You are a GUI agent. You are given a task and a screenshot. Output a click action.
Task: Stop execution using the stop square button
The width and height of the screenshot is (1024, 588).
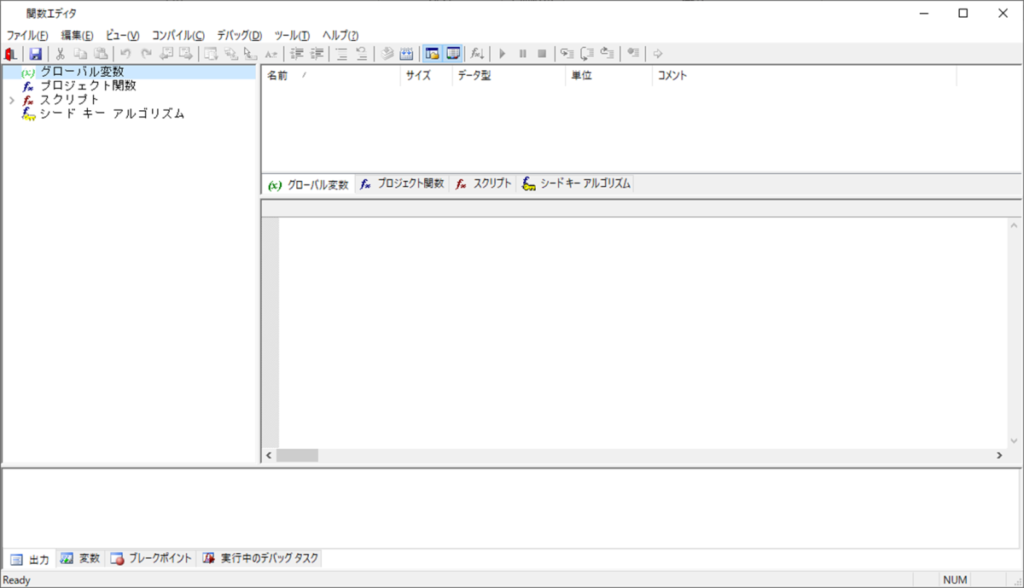coord(542,53)
